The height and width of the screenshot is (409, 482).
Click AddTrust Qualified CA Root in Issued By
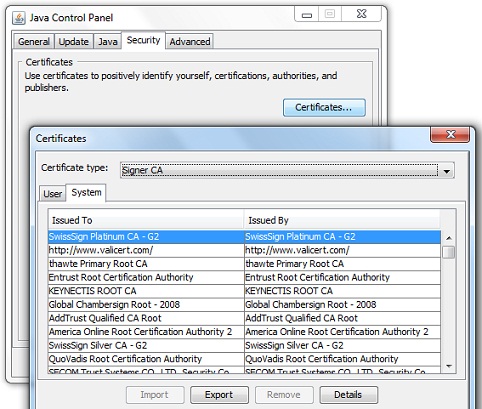coord(342,318)
